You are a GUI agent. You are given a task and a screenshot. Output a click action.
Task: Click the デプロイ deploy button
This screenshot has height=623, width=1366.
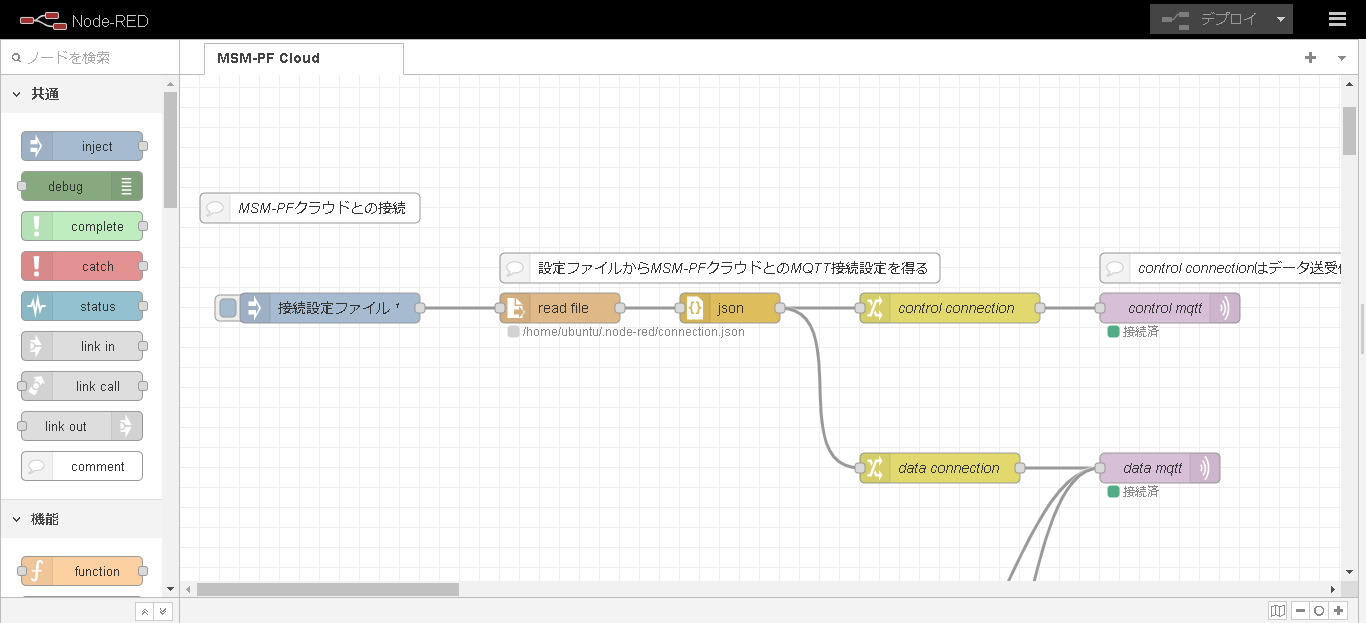[1210, 19]
